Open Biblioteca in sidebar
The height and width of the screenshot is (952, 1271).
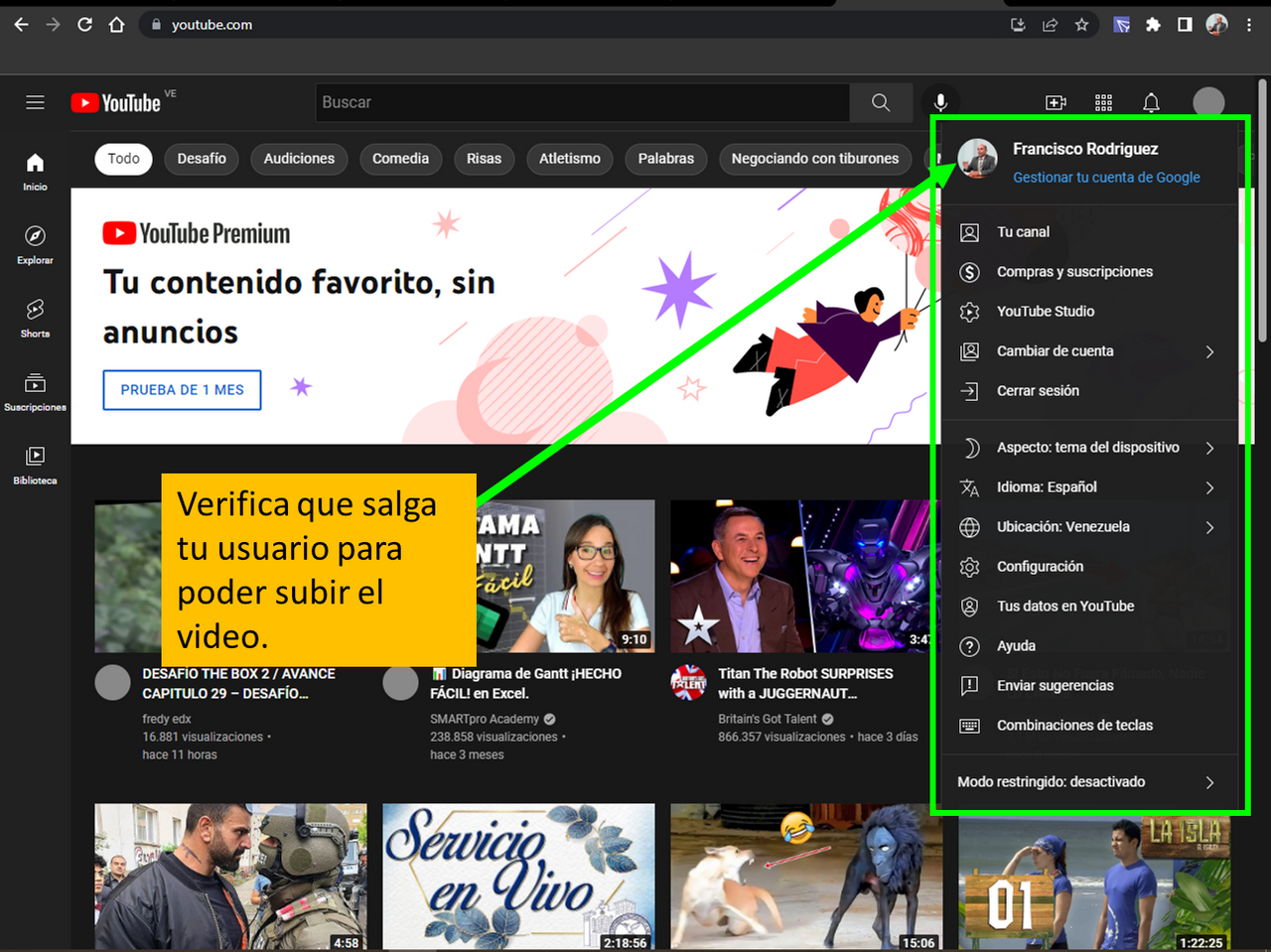pos(35,466)
